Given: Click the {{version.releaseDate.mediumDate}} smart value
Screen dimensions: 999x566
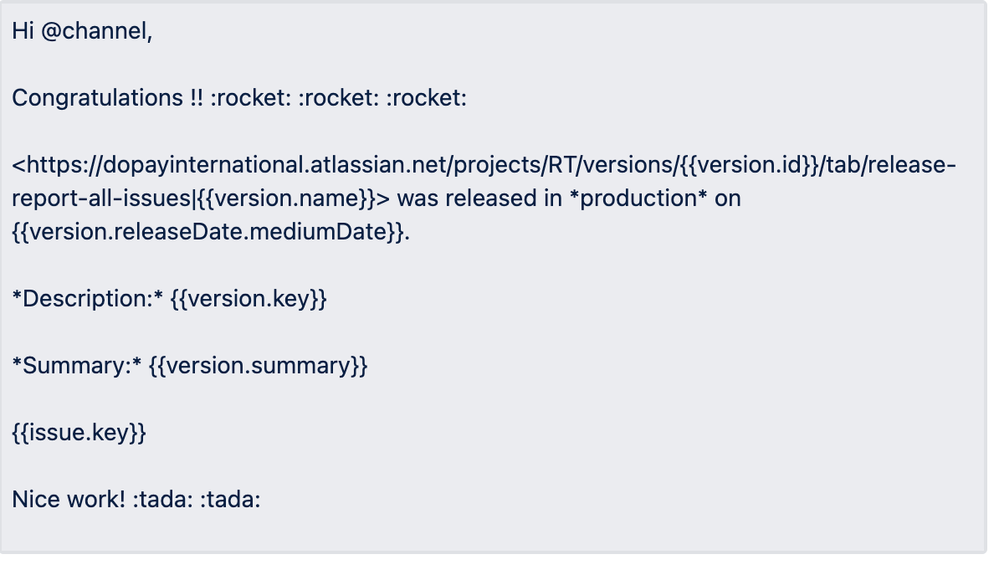Looking at the screenshot, I should click(208, 232).
